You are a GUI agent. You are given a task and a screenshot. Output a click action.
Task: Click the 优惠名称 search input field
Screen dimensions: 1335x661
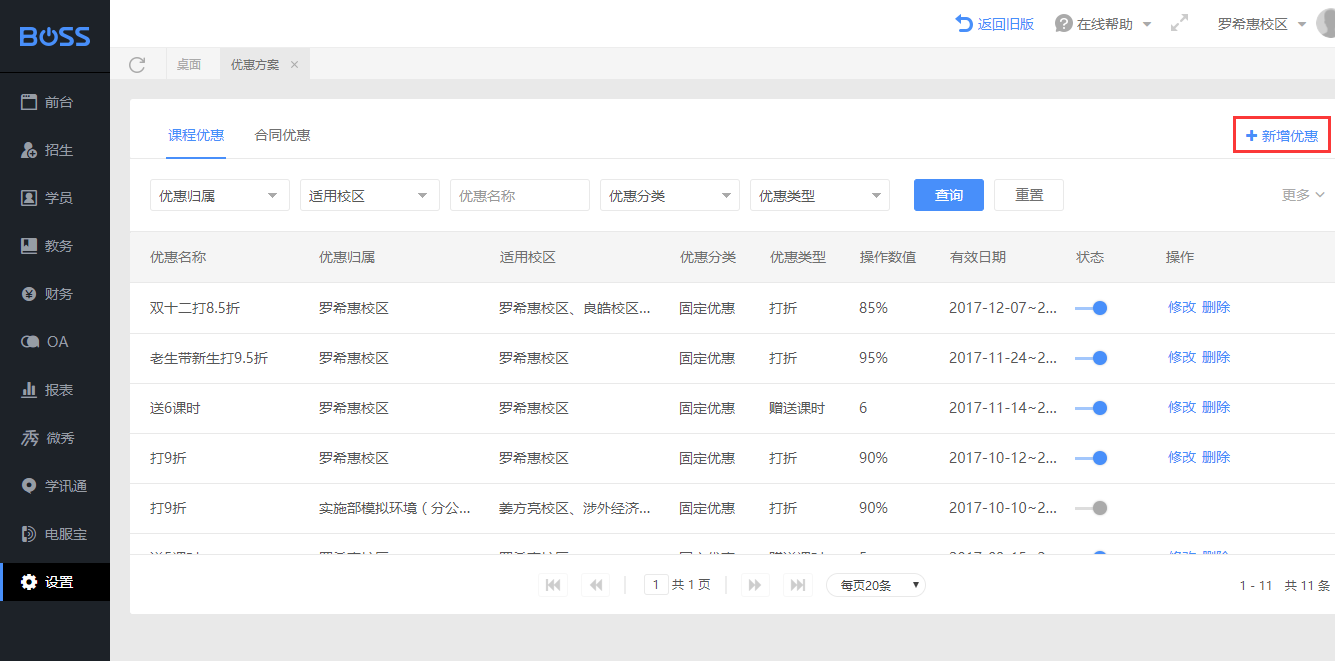520,195
